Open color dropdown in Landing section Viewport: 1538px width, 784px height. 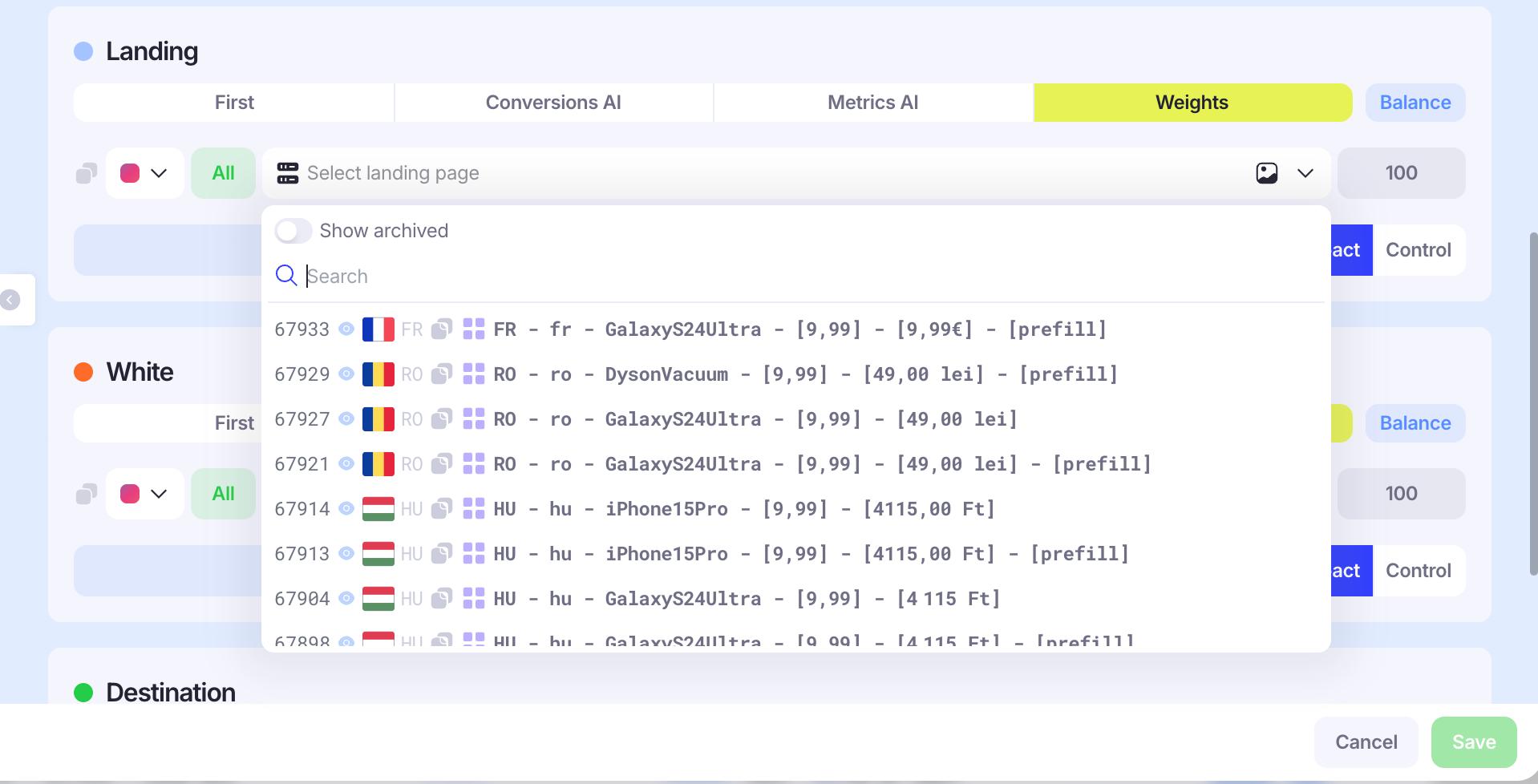pos(145,173)
